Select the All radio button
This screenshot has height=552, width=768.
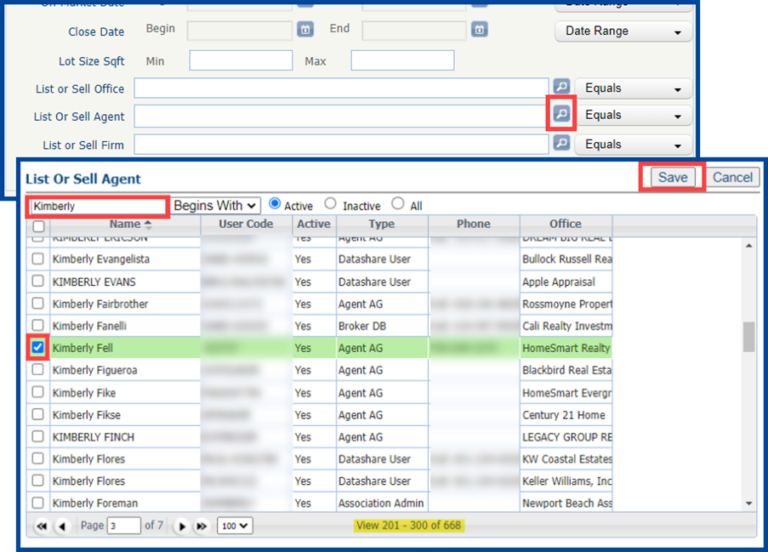[398, 203]
